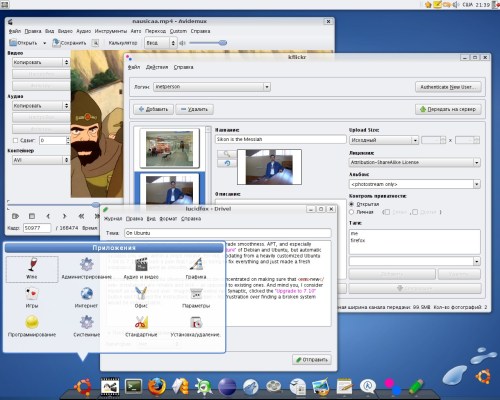Open the Инструменты menu in Avidemux
The width and height of the screenshot is (500, 400).
(x=111, y=31)
